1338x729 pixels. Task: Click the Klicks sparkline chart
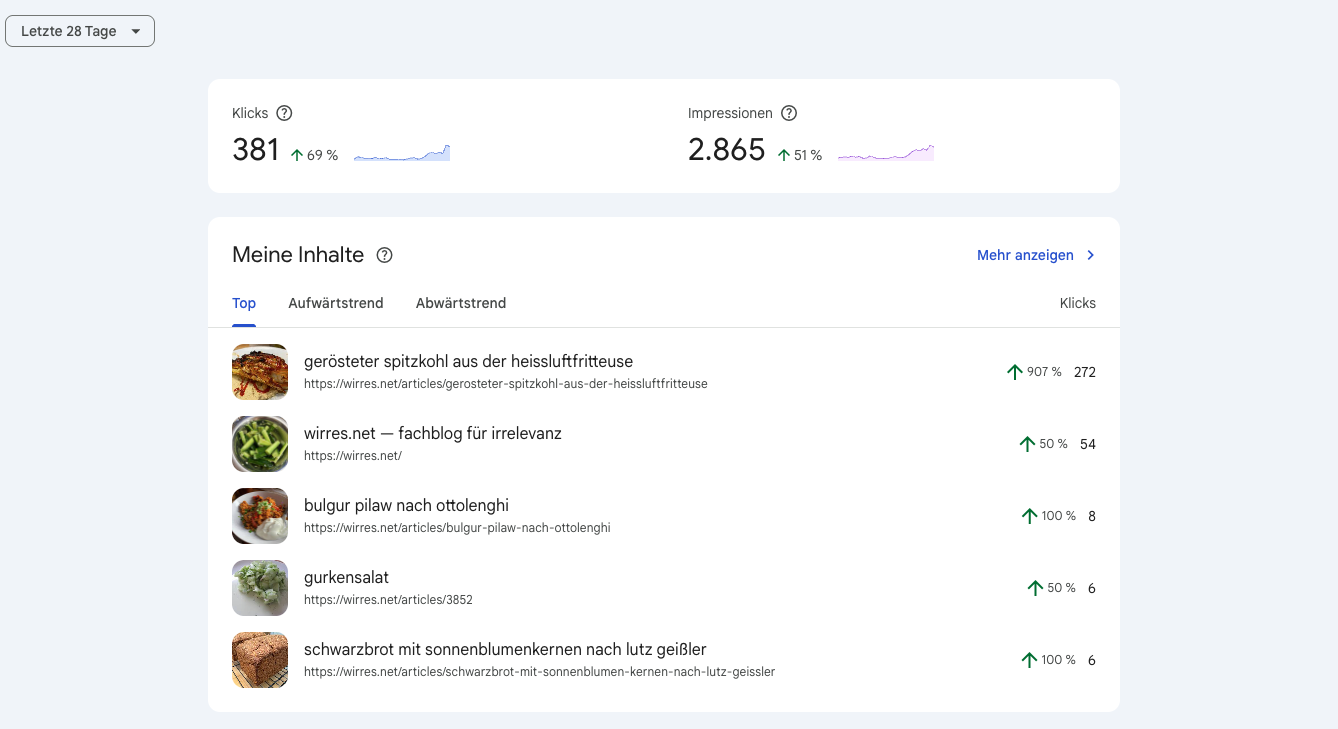[x=402, y=154]
